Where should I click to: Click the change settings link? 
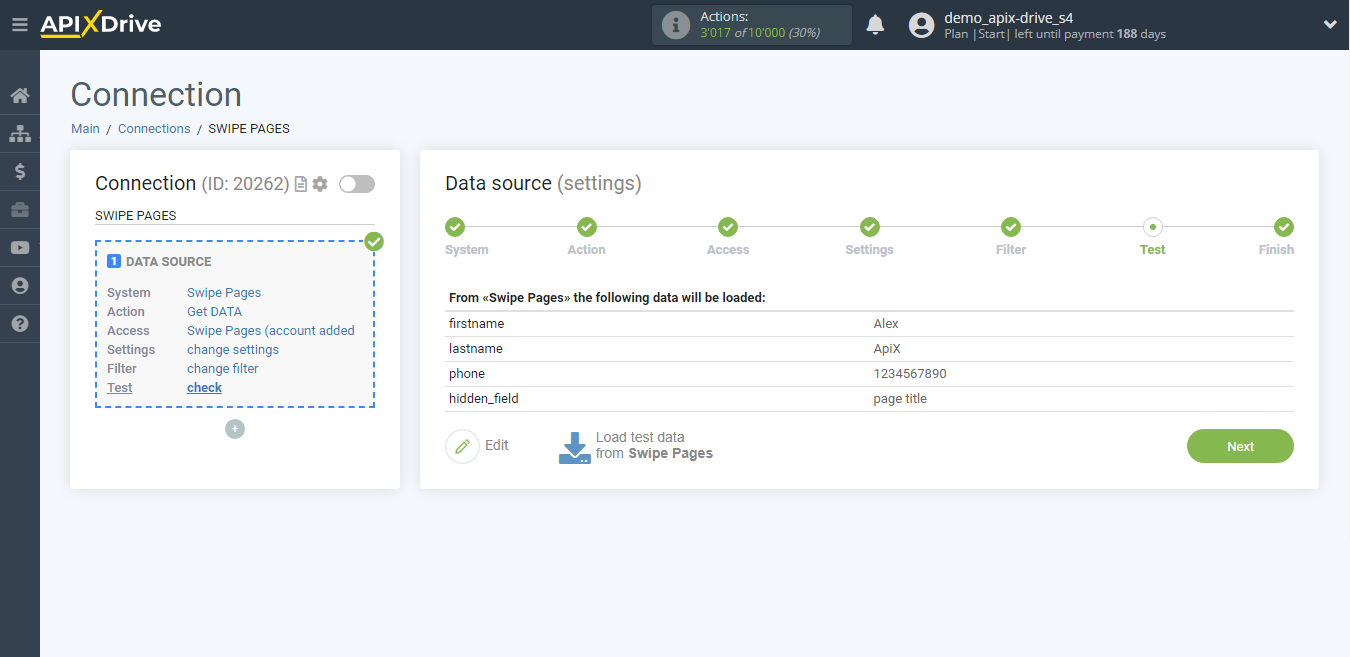(233, 350)
